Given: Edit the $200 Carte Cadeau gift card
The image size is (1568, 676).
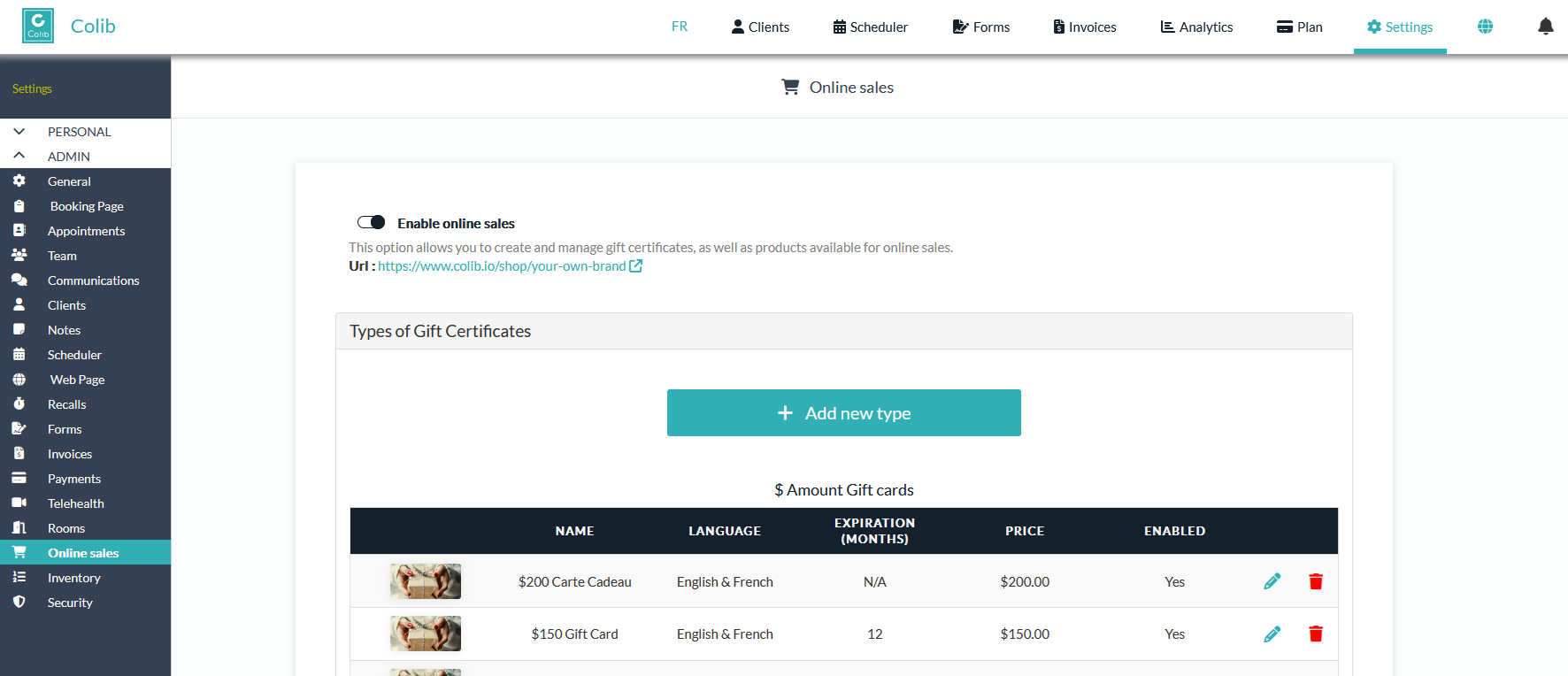Looking at the screenshot, I should coord(1272,581).
